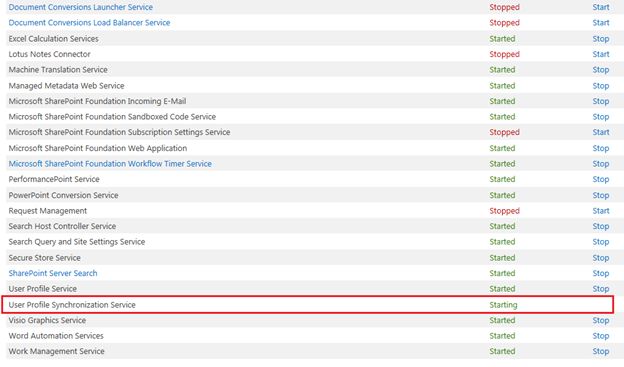Screen dimensions: 624x367
Task: Select 'Managed Metadata Web Service' name
Action: click(66, 86)
